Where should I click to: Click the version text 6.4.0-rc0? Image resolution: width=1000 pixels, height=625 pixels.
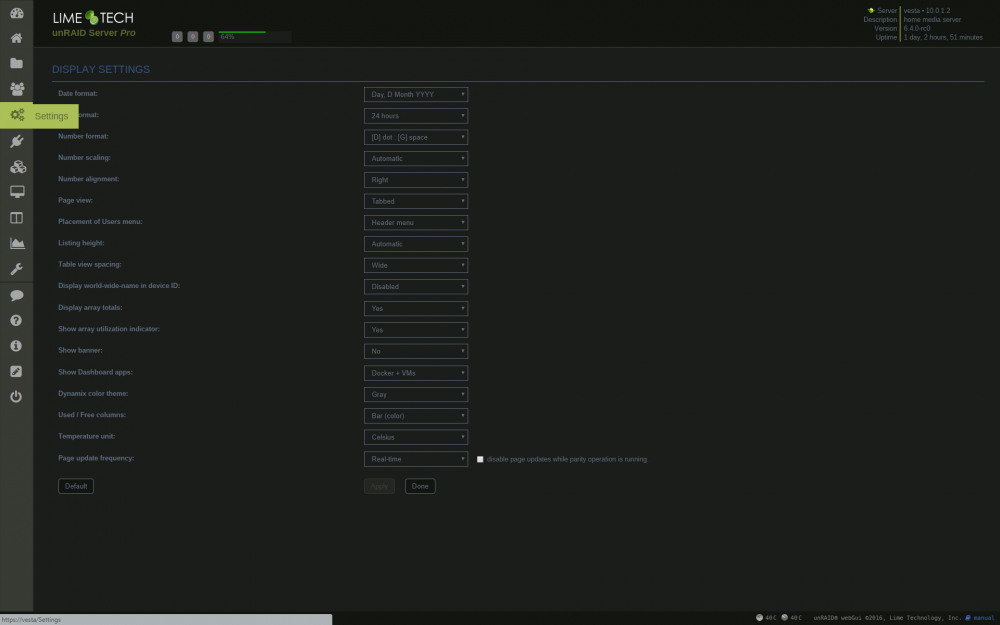coord(916,29)
